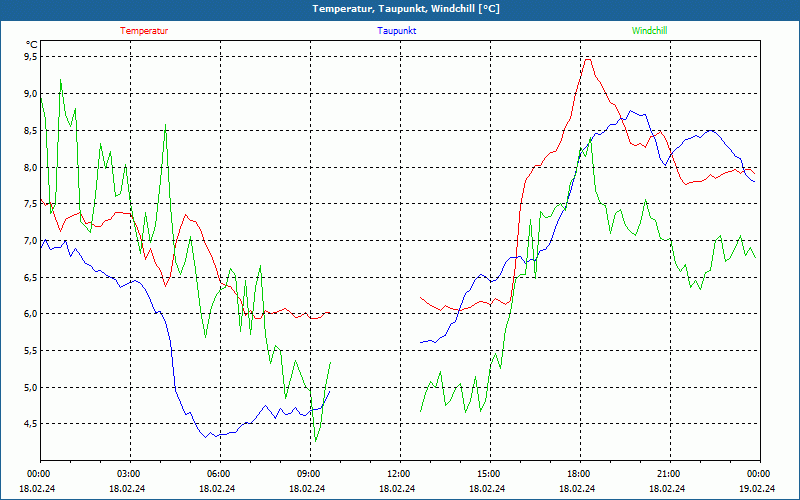Click the red temperature curve's highest peak
This screenshot has height=500, width=800.
tap(588, 59)
